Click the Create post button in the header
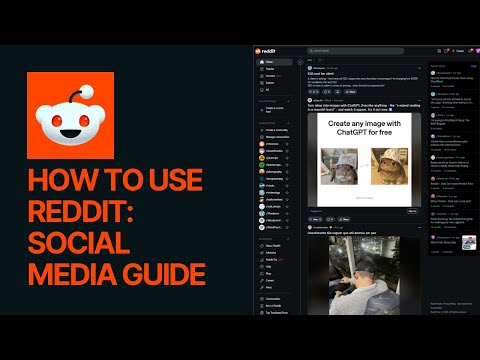 pyautogui.click(x=458, y=51)
